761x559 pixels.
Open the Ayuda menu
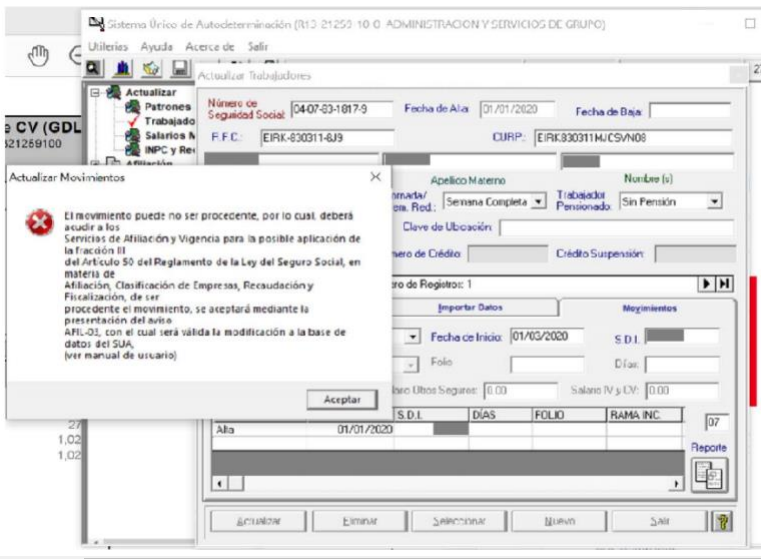click(x=156, y=46)
